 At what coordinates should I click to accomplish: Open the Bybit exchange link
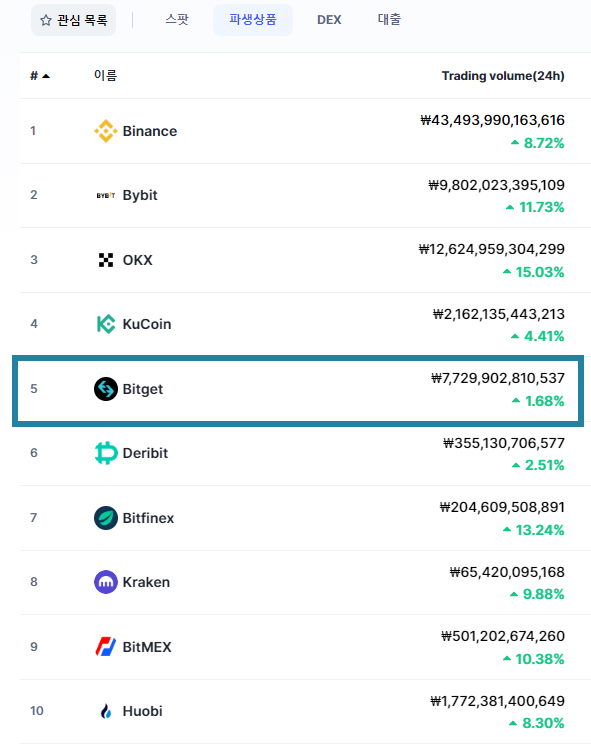coord(140,195)
